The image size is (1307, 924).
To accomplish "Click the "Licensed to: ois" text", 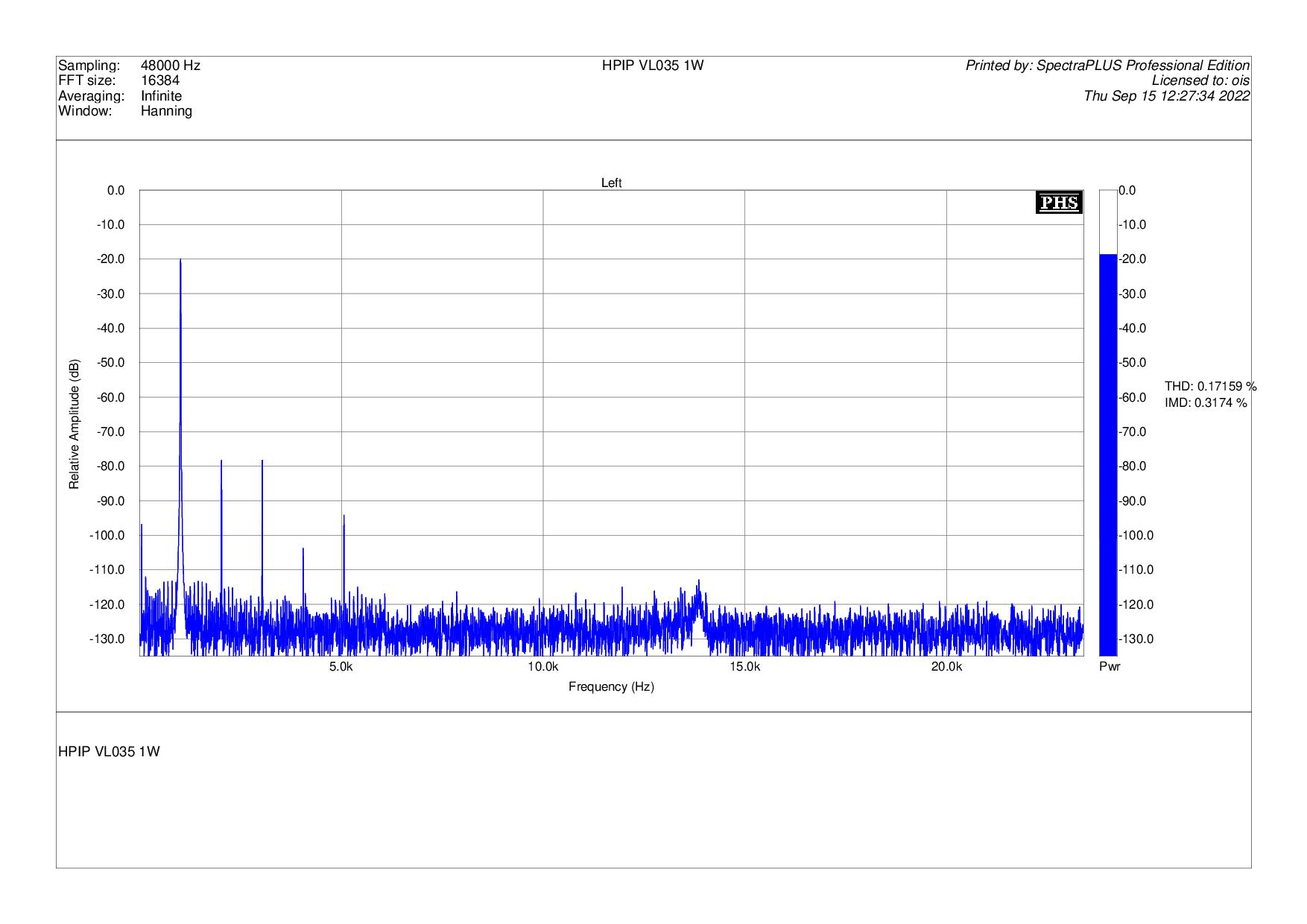I will (x=1200, y=80).
